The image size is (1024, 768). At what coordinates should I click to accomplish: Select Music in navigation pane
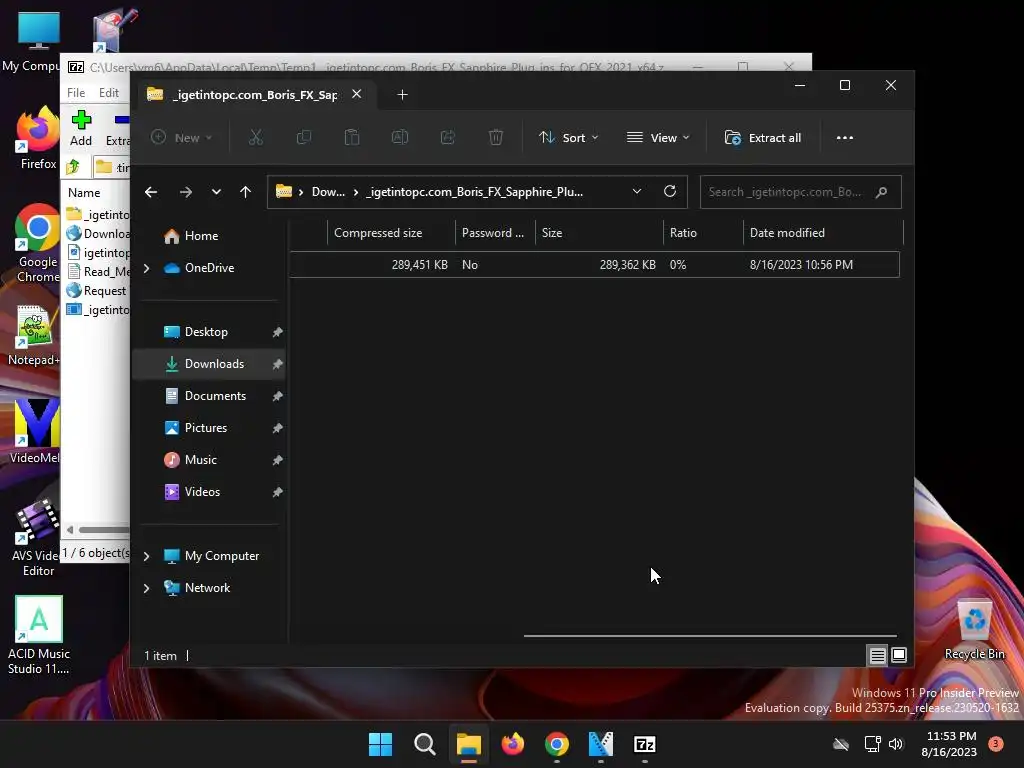point(200,460)
